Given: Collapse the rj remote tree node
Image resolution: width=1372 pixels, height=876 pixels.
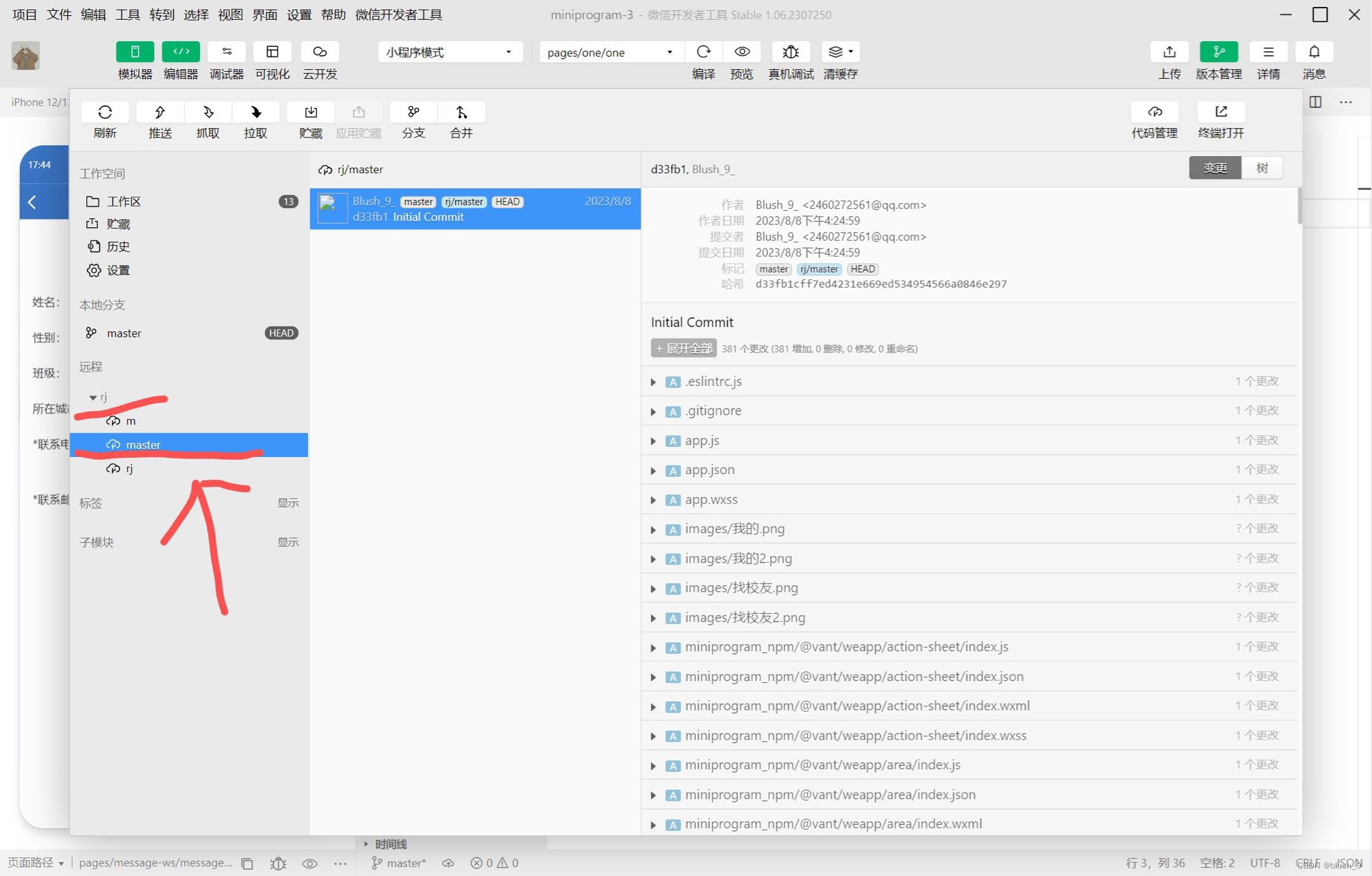Looking at the screenshot, I should [92, 398].
